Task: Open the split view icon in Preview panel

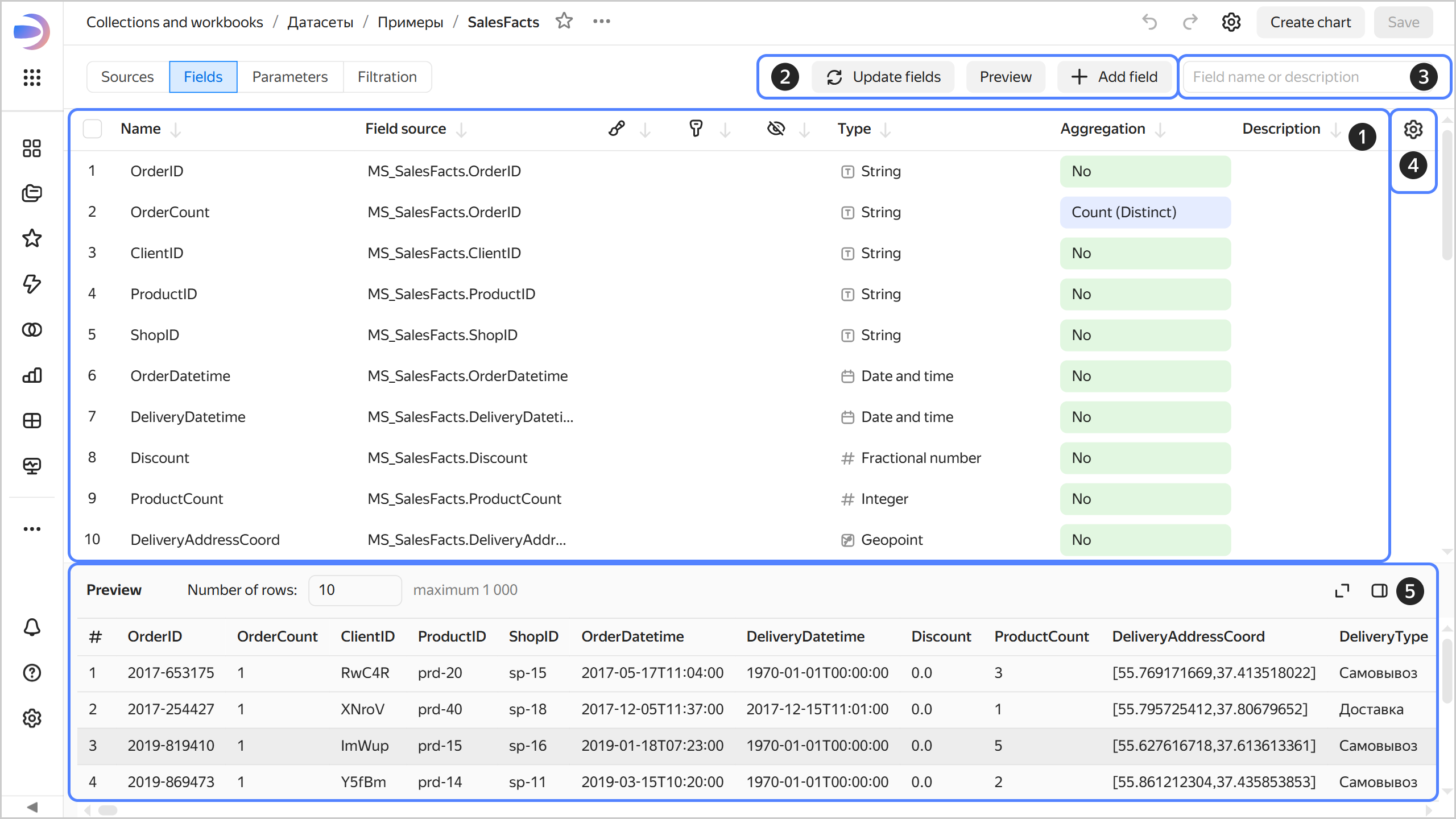Action: 1380,591
